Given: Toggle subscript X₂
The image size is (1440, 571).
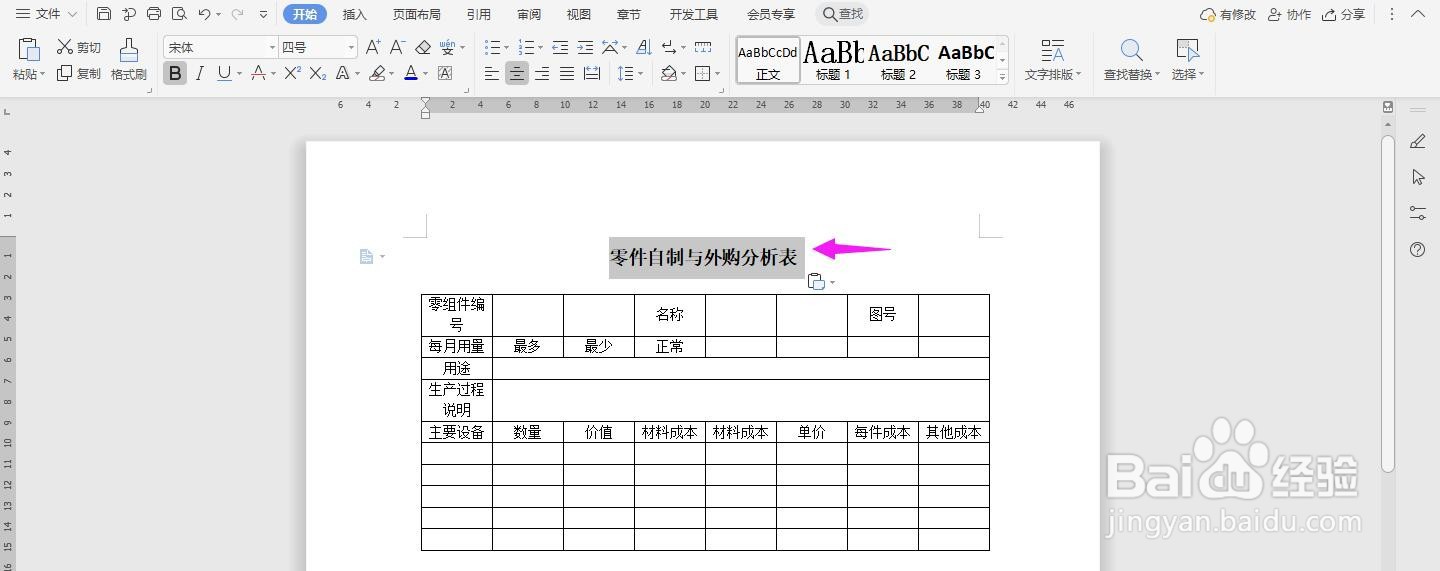Looking at the screenshot, I should [318, 73].
